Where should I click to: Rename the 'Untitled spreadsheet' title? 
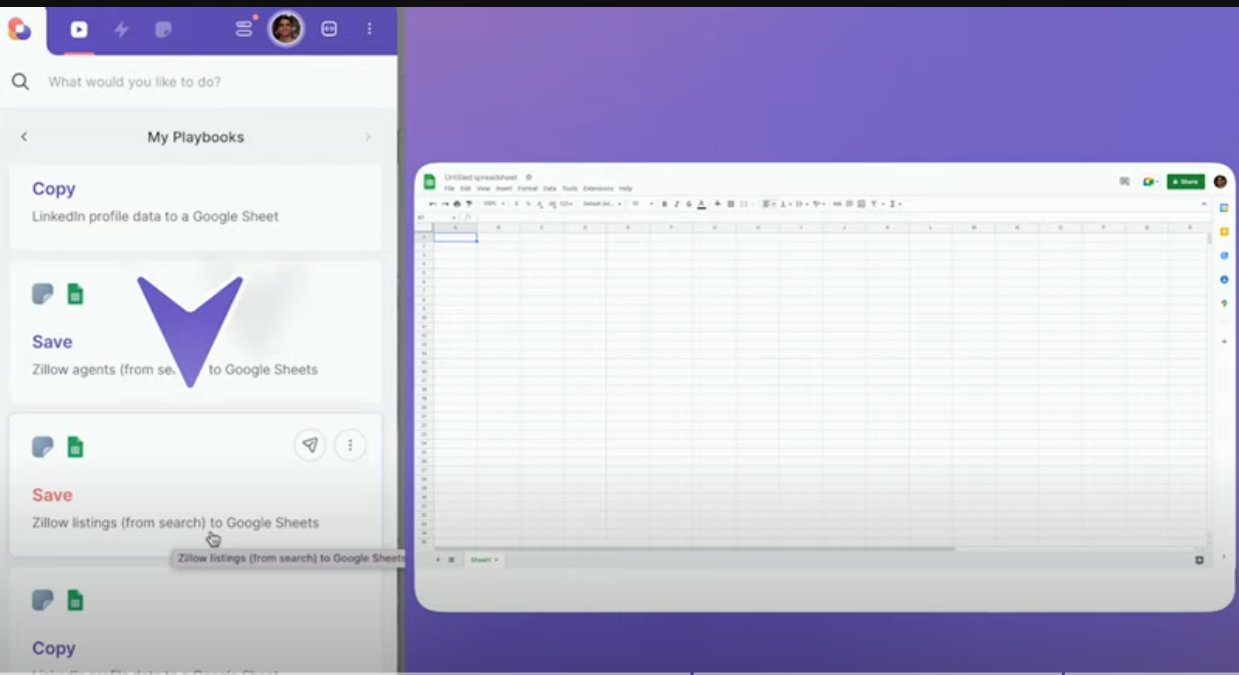pyautogui.click(x=481, y=177)
